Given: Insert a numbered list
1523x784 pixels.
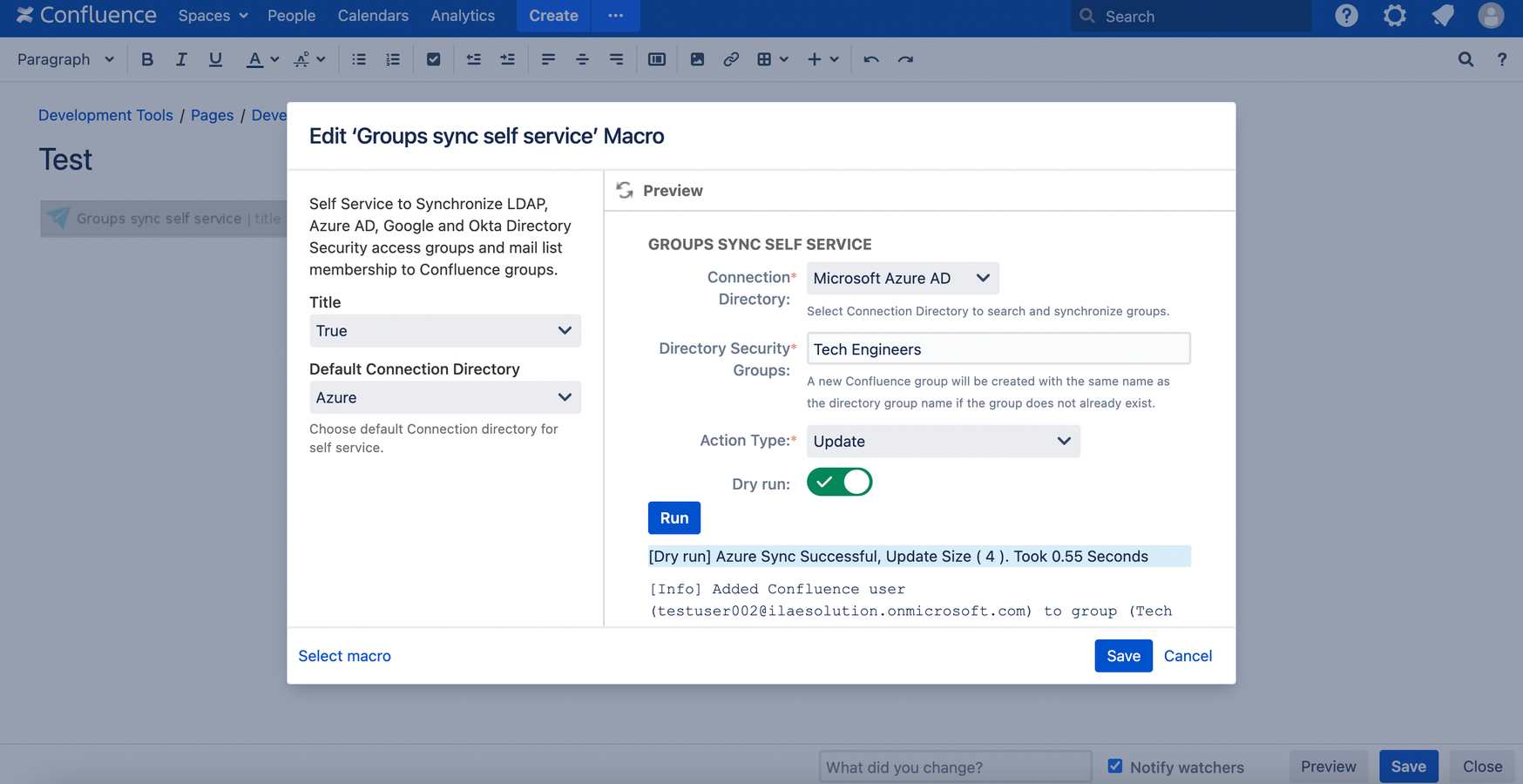Looking at the screenshot, I should pos(393,59).
